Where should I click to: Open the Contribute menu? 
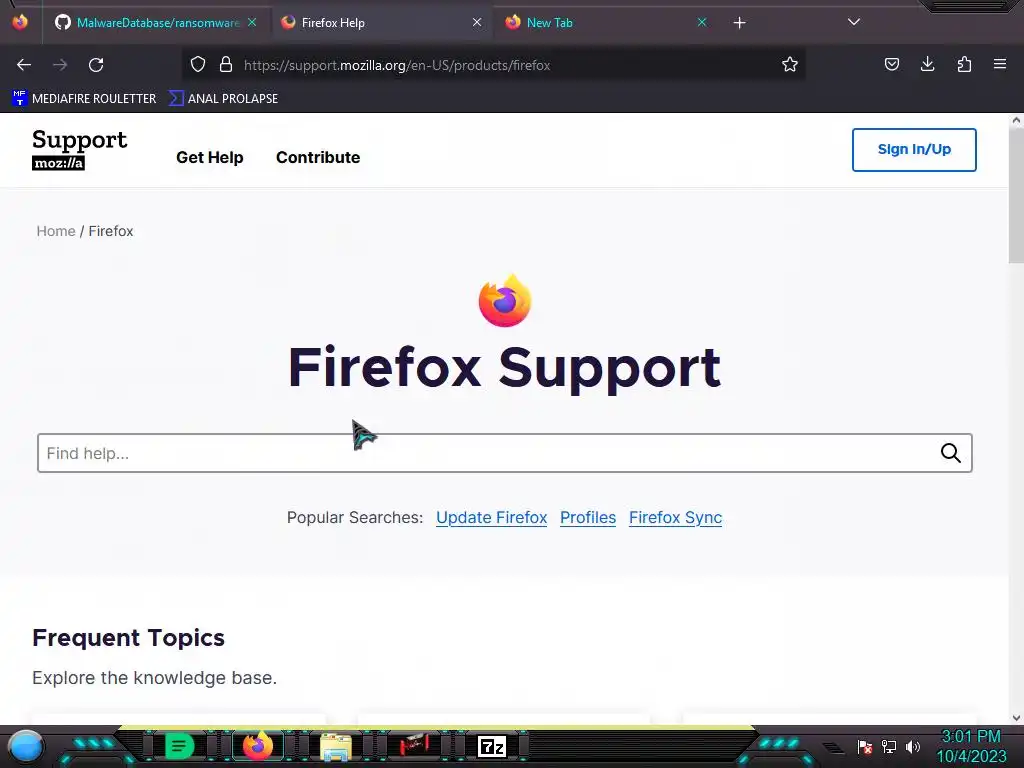tap(318, 157)
